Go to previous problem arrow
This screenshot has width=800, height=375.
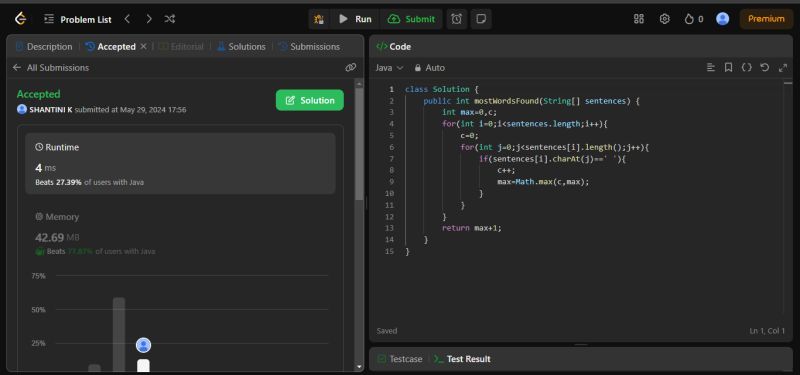(x=128, y=19)
